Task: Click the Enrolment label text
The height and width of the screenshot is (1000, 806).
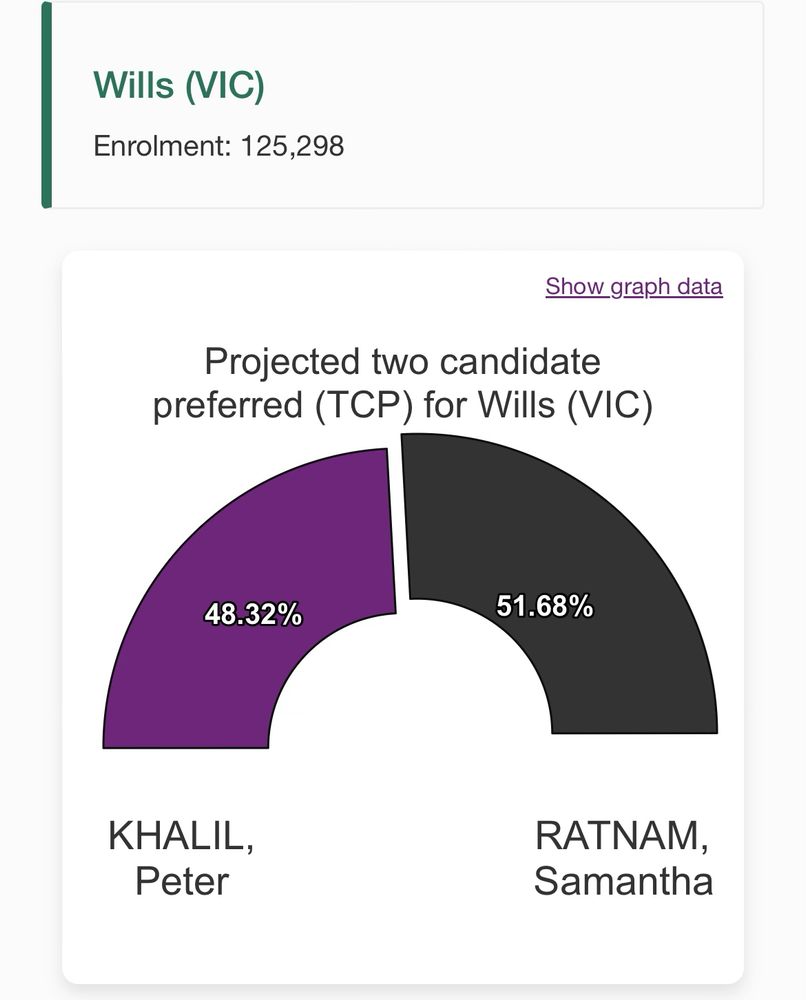Action: coord(163,146)
